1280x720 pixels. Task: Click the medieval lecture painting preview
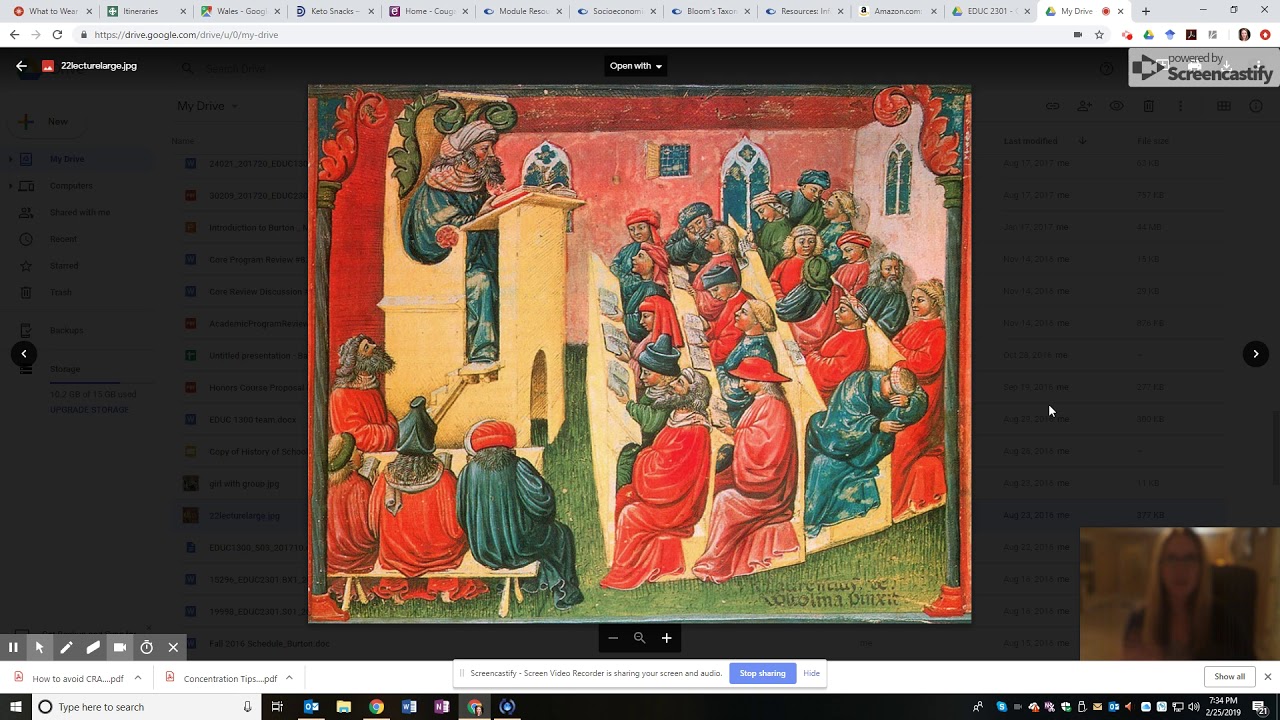pos(639,354)
